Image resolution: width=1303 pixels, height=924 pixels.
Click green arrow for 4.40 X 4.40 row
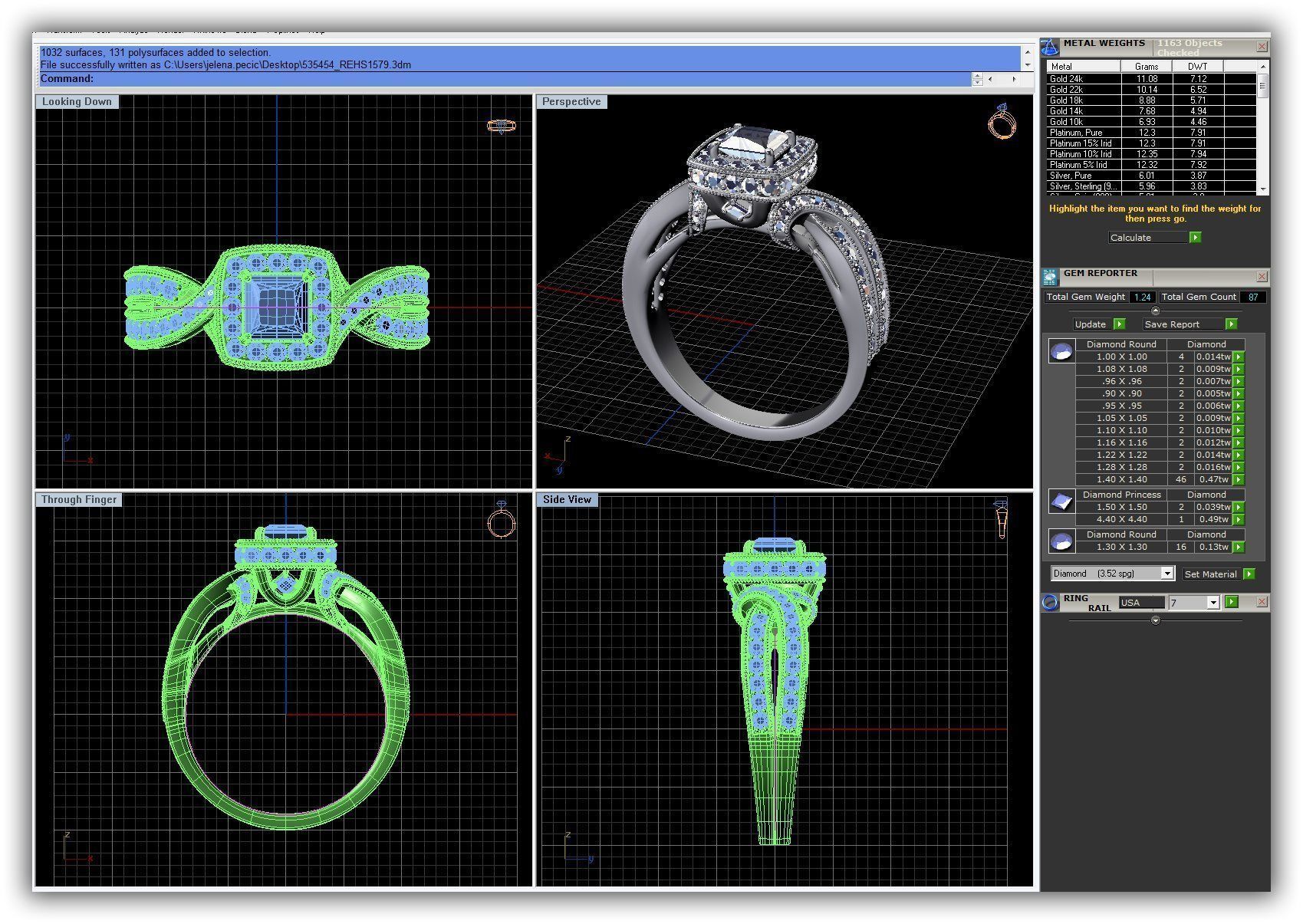pos(1238,519)
